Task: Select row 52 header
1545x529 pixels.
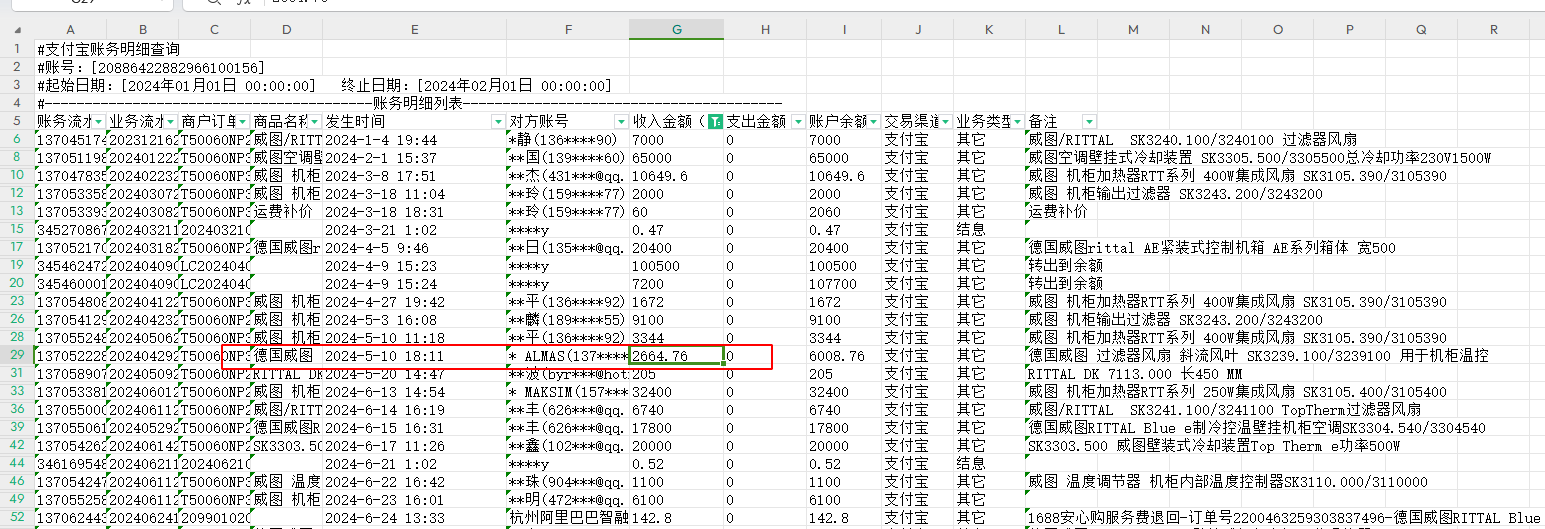Action: coord(17,518)
